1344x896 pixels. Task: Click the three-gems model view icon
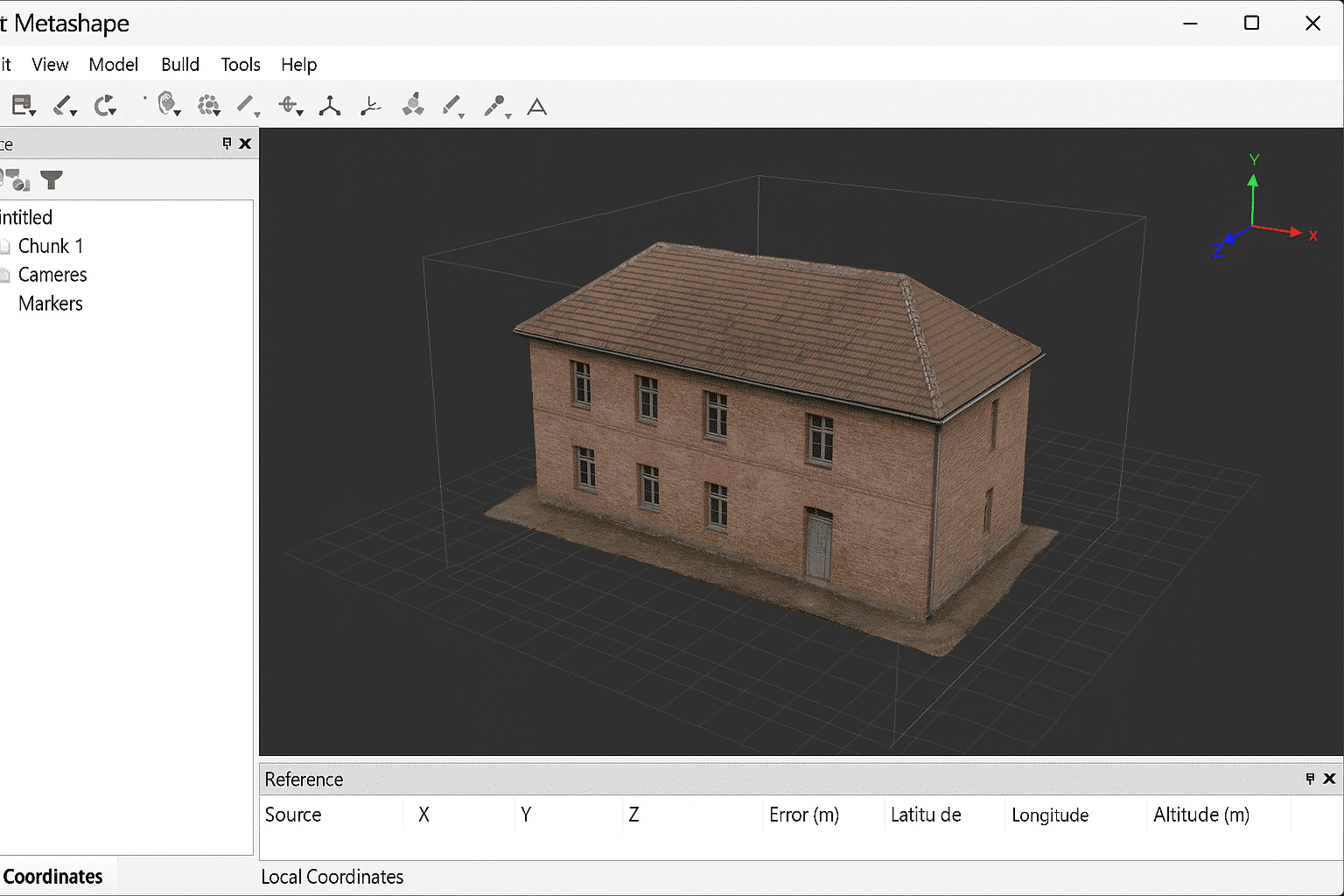coord(413,105)
